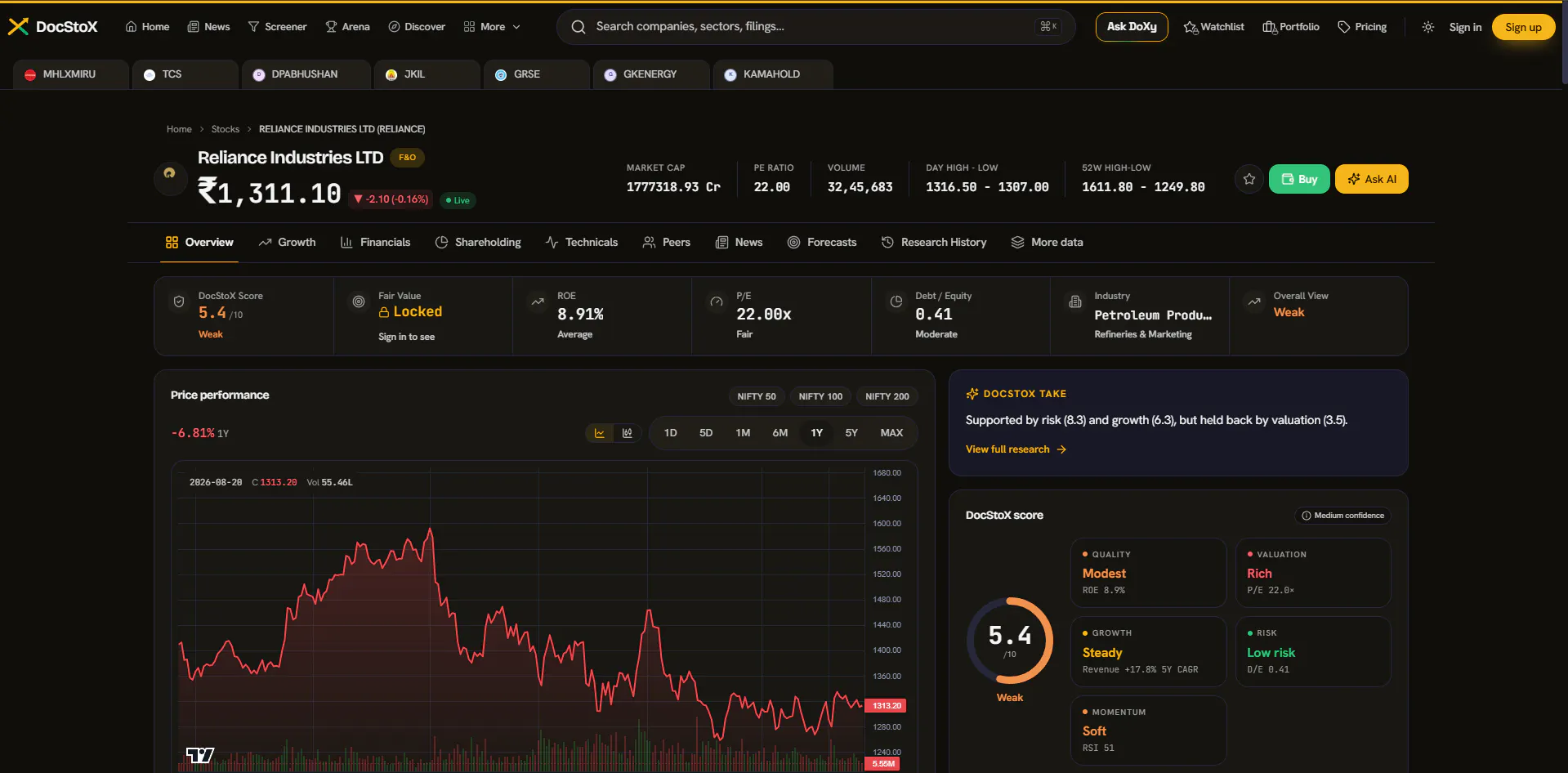Click the P/E gauge icon
The height and width of the screenshot is (773, 1568).
pos(717,302)
